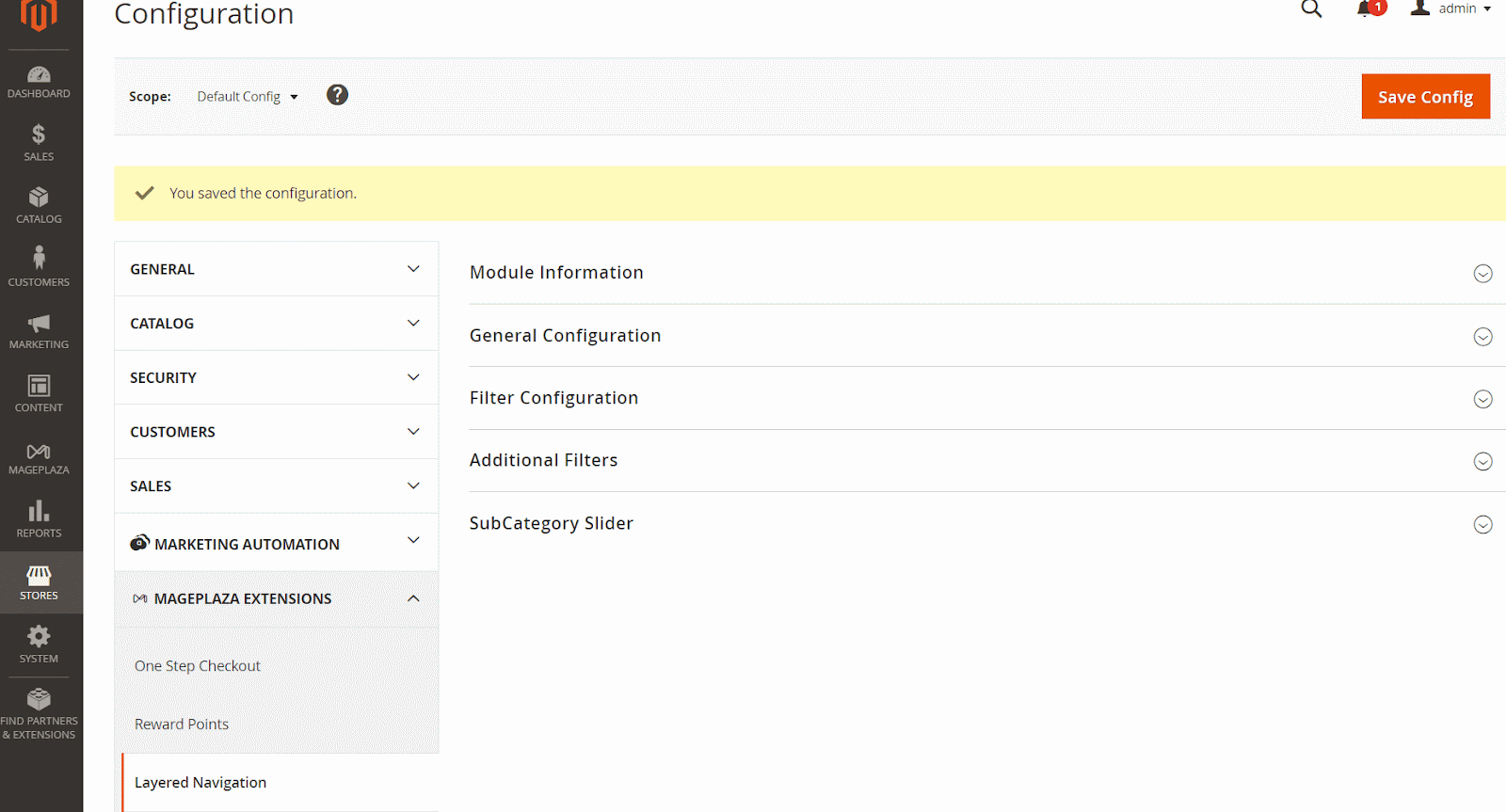The height and width of the screenshot is (812, 1506).
Task: Open the One Step Checkout settings link
Action: point(198,666)
